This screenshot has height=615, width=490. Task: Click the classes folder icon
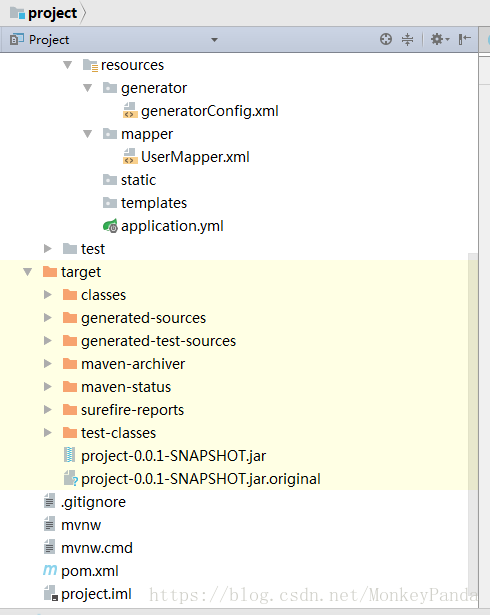[x=70, y=295]
